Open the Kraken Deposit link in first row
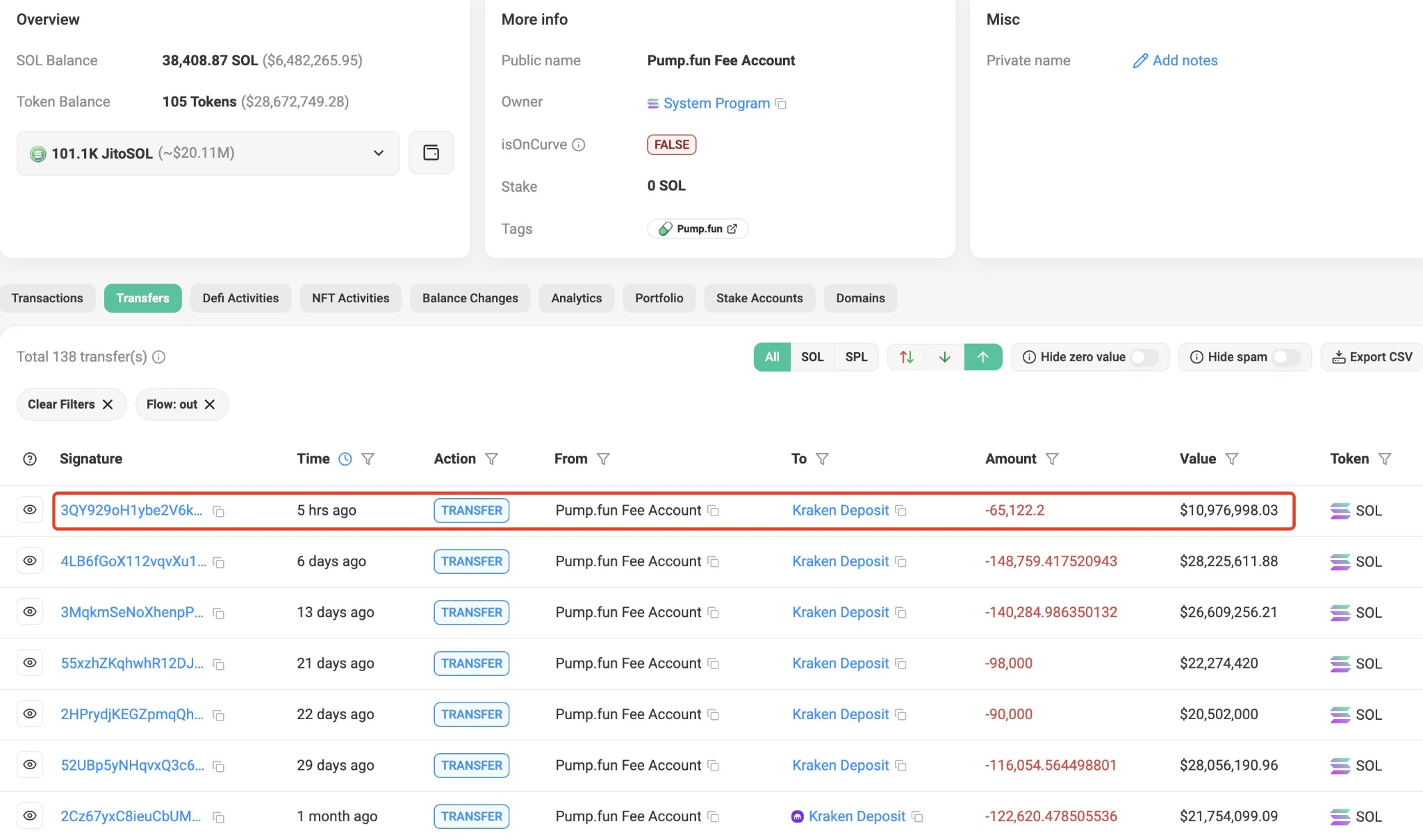Image resolution: width=1423 pixels, height=840 pixels. 840,510
